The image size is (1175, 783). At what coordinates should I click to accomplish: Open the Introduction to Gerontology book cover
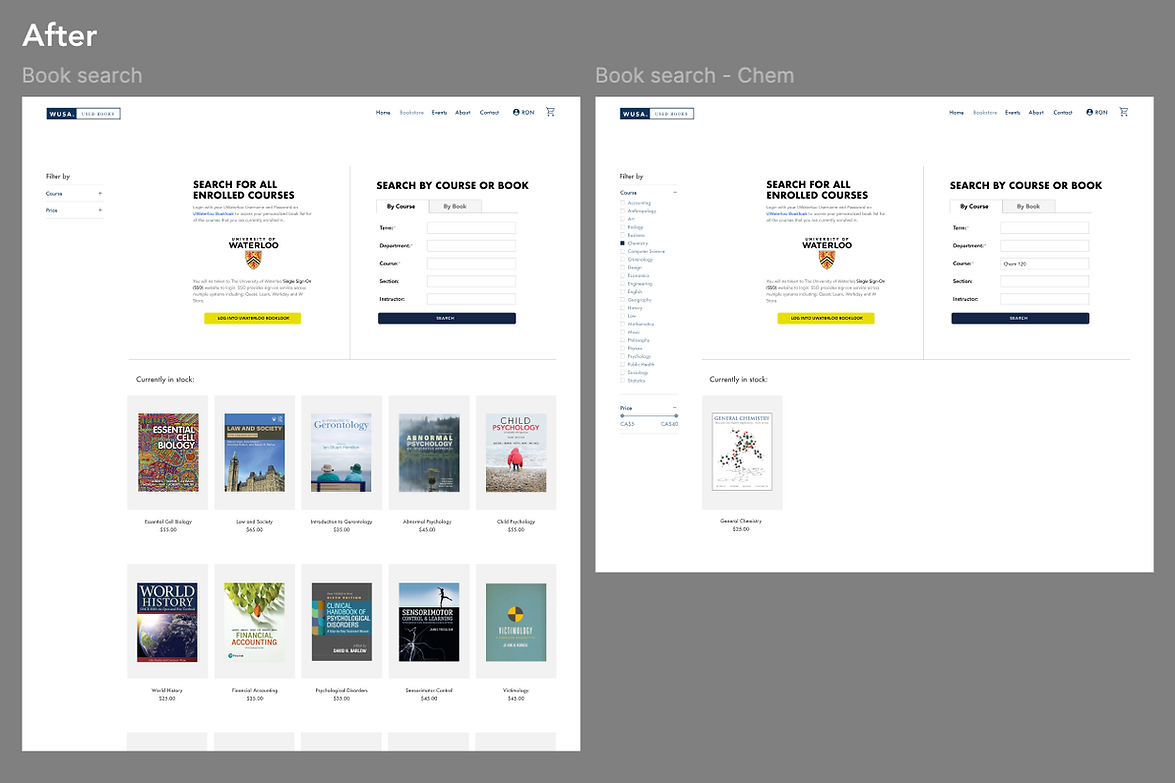tap(342, 453)
